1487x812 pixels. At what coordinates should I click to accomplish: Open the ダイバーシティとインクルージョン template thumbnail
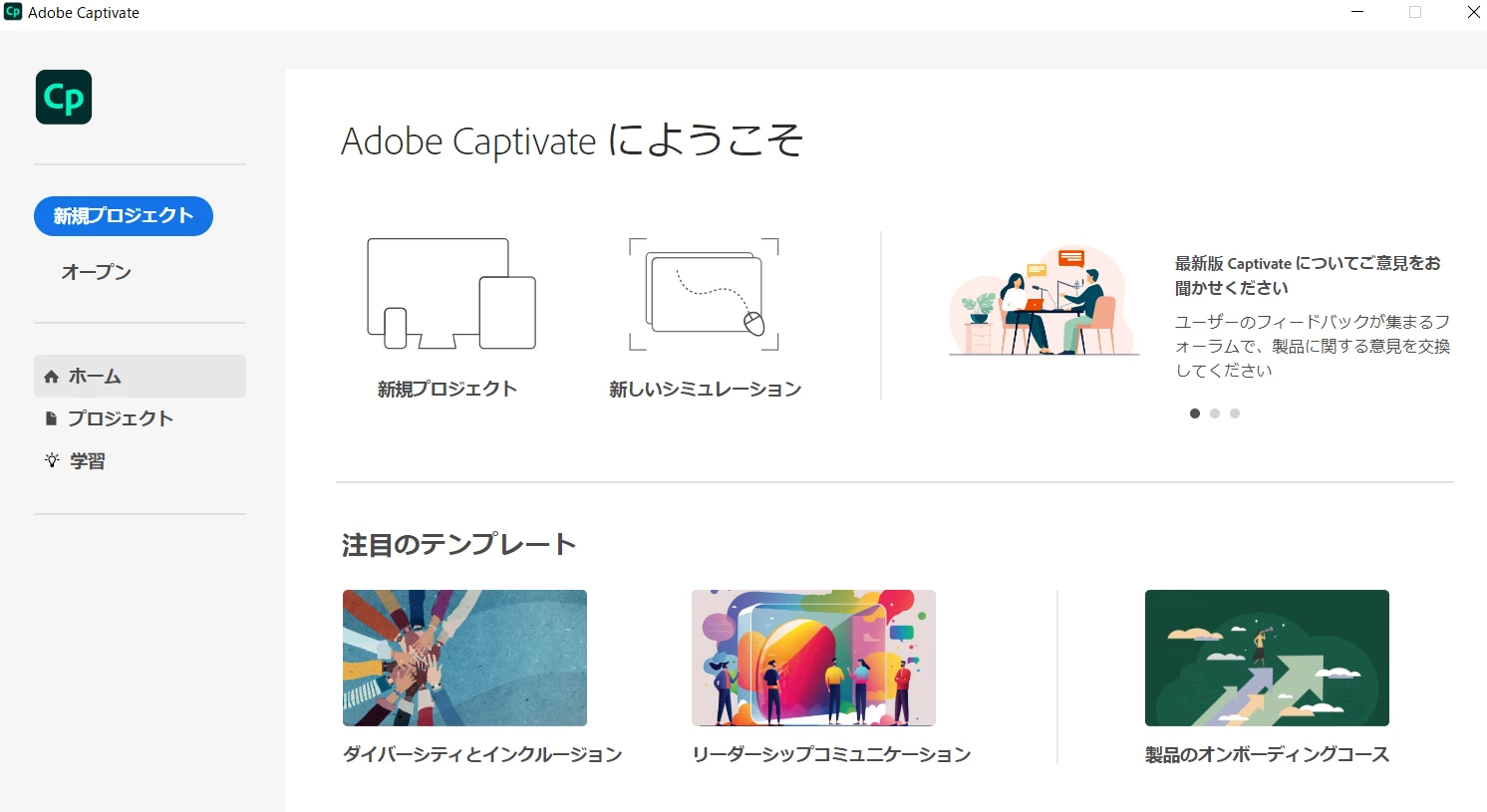point(464,658)
